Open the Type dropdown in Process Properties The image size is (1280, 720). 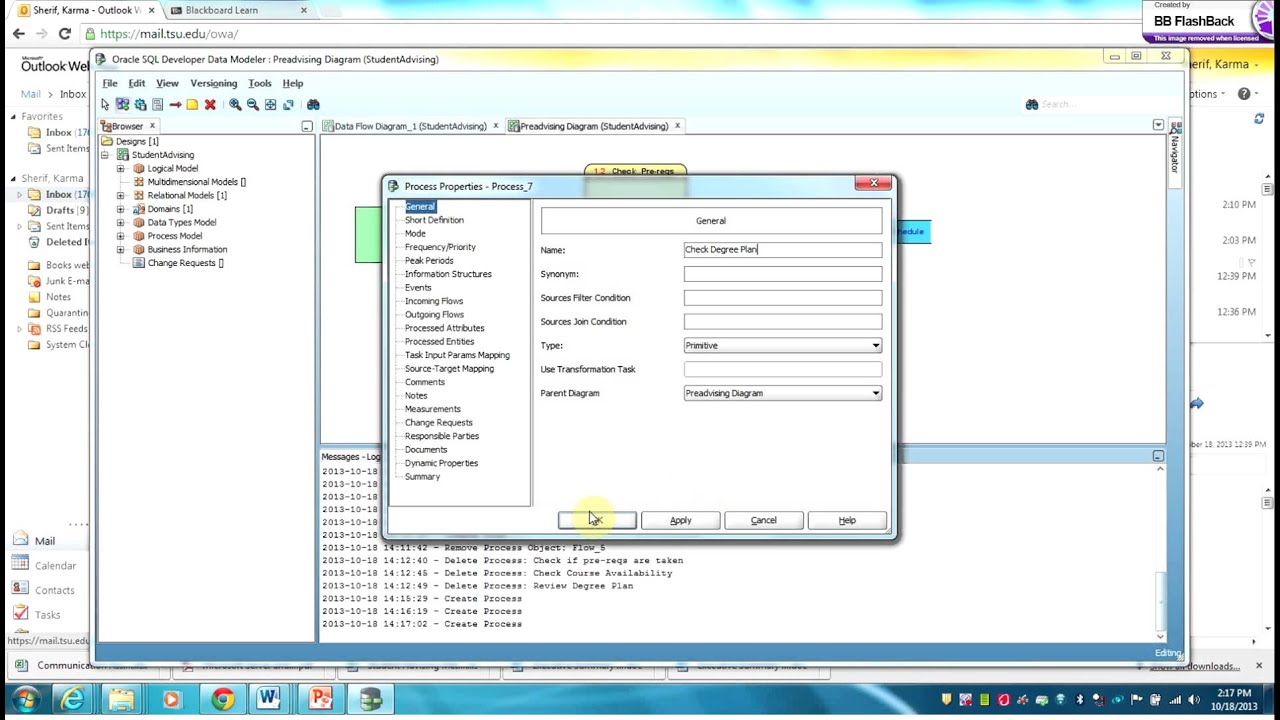876,346
